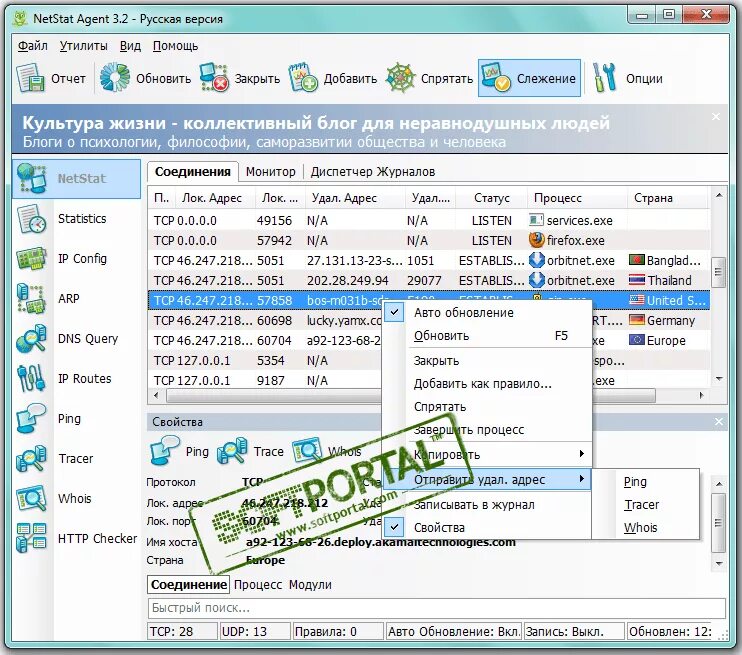Switch to the Монитор tab
The image size is (742, 655).
(271, 172)
